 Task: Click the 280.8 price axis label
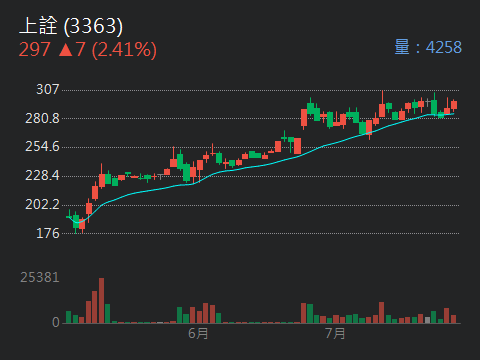42,118
